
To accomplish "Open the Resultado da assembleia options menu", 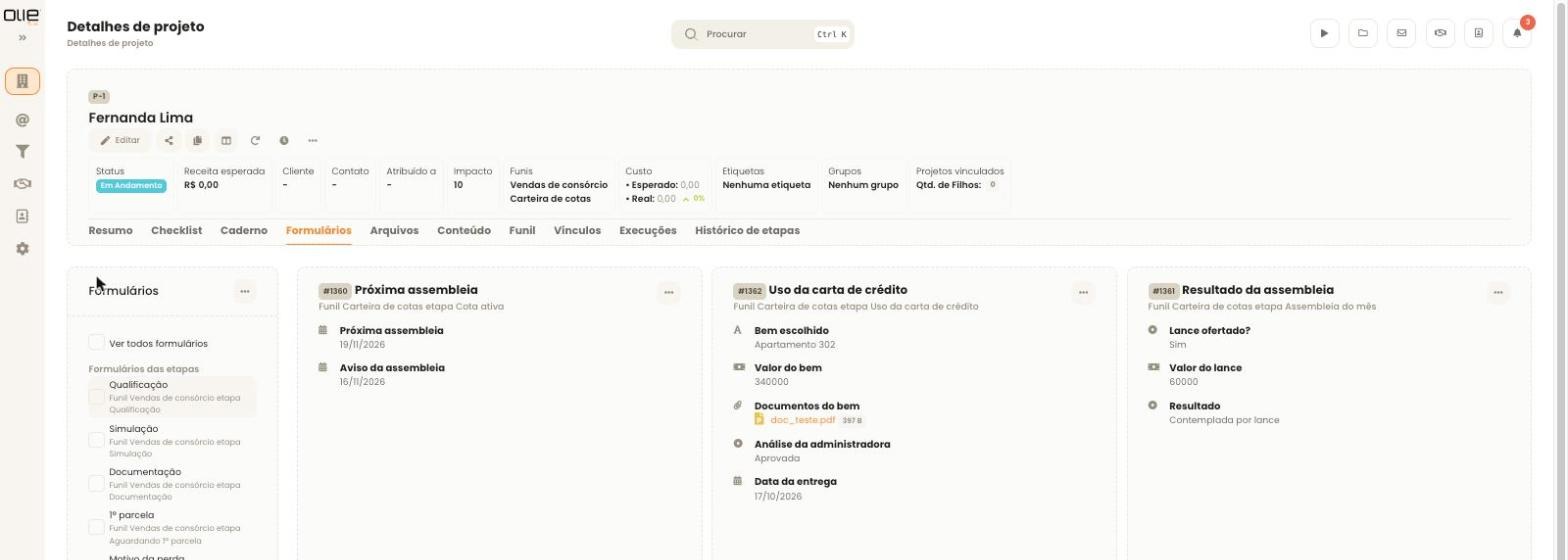I will pyautogui.click(x=1498, y=293).
